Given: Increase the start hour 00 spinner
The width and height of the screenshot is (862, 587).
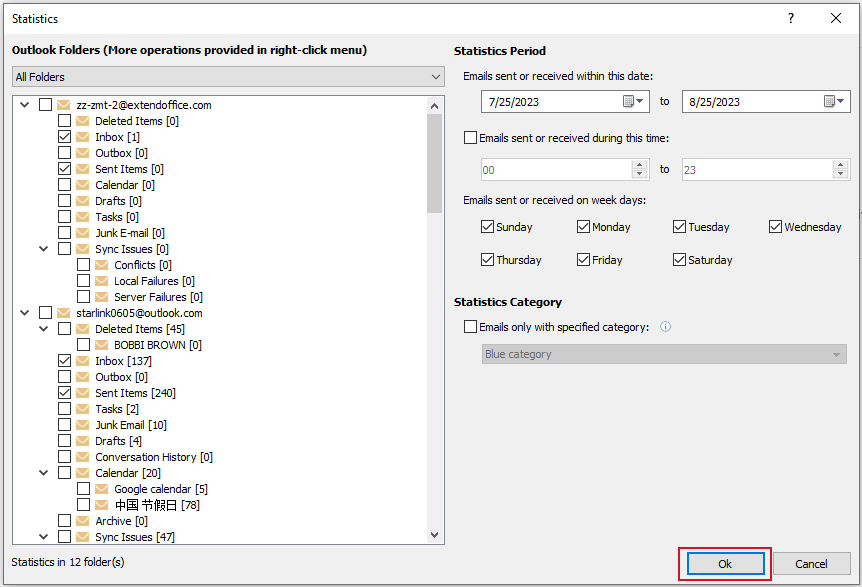Looking at the screenshot, I should click(x=639, y=165).
